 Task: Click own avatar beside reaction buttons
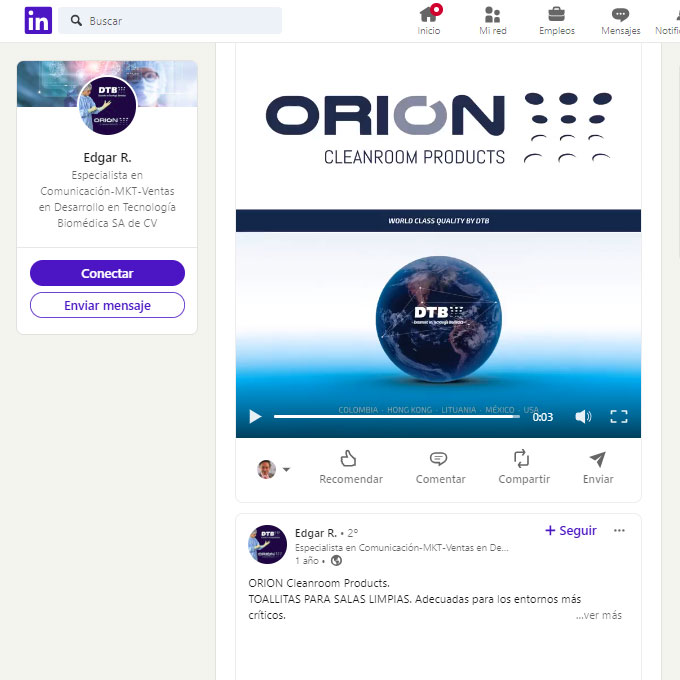266,469
